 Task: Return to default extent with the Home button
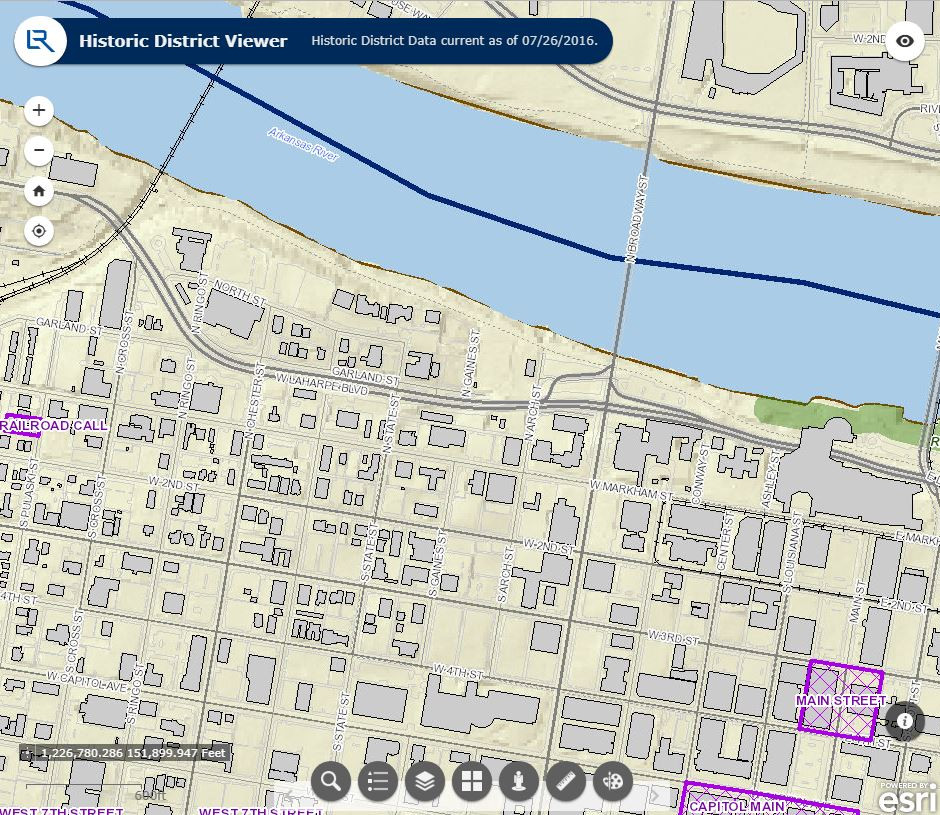point(38,191)
